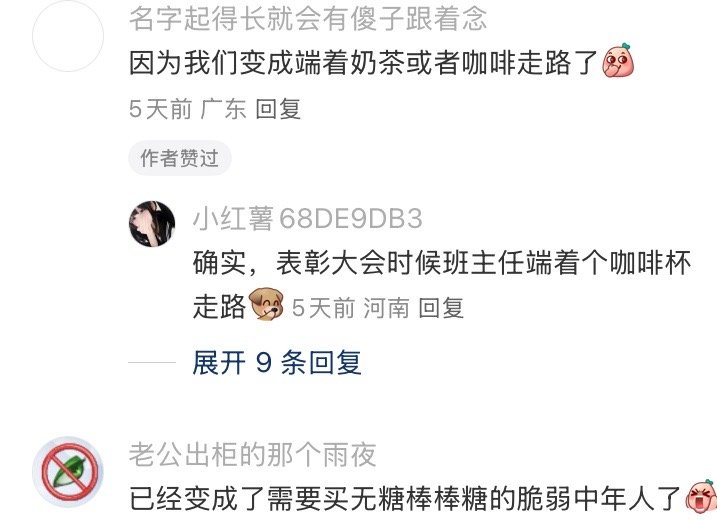Viewport: 717px width, 521px height.
Task: Reply to the 广东 comment via 回复
Action: coord(278,109)
